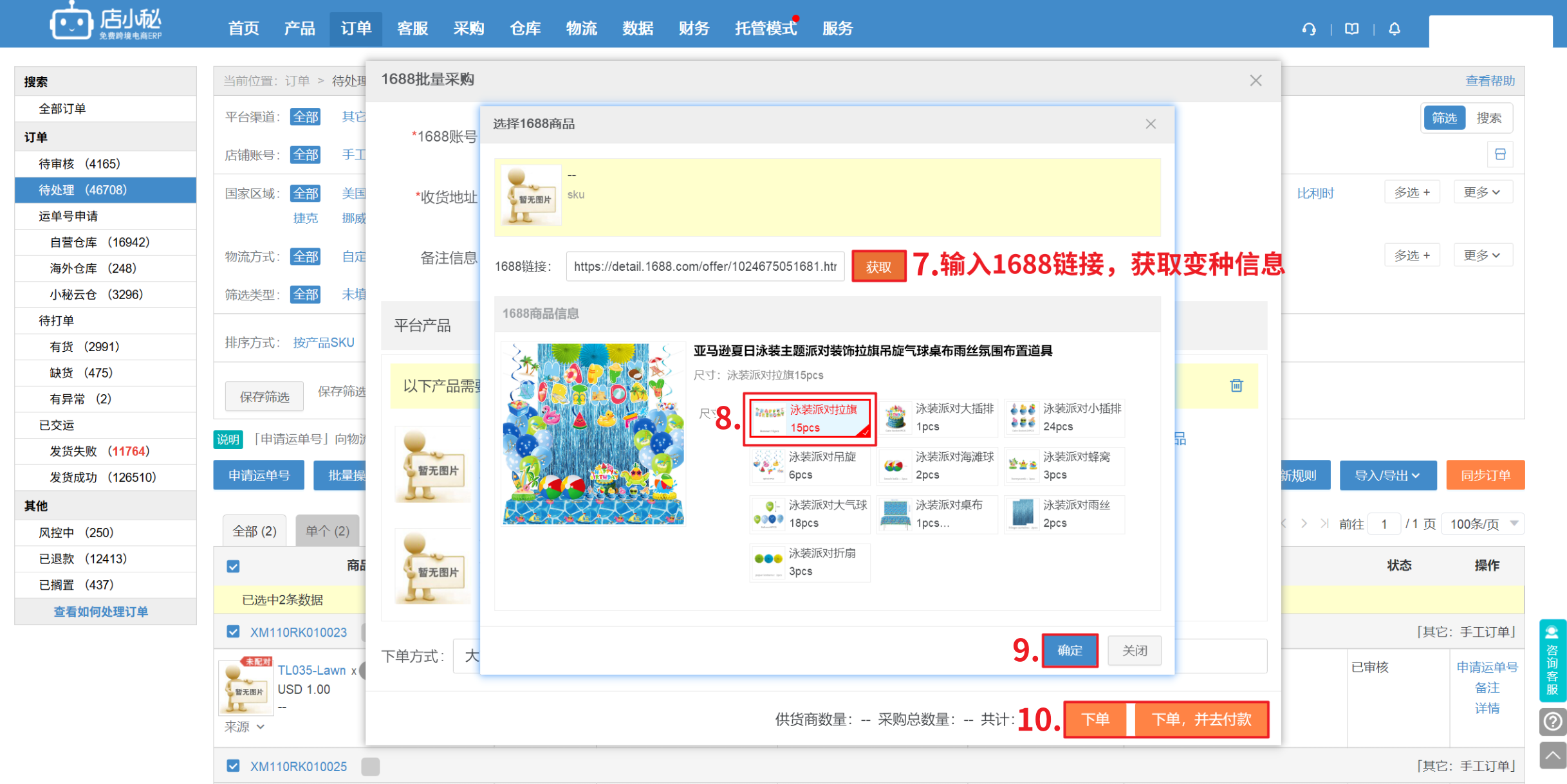The height and width of the screenshot is (784, 1567).
Task: Uncheck order XM110RK010023 checkbox
Action: [x=233, y=632]
